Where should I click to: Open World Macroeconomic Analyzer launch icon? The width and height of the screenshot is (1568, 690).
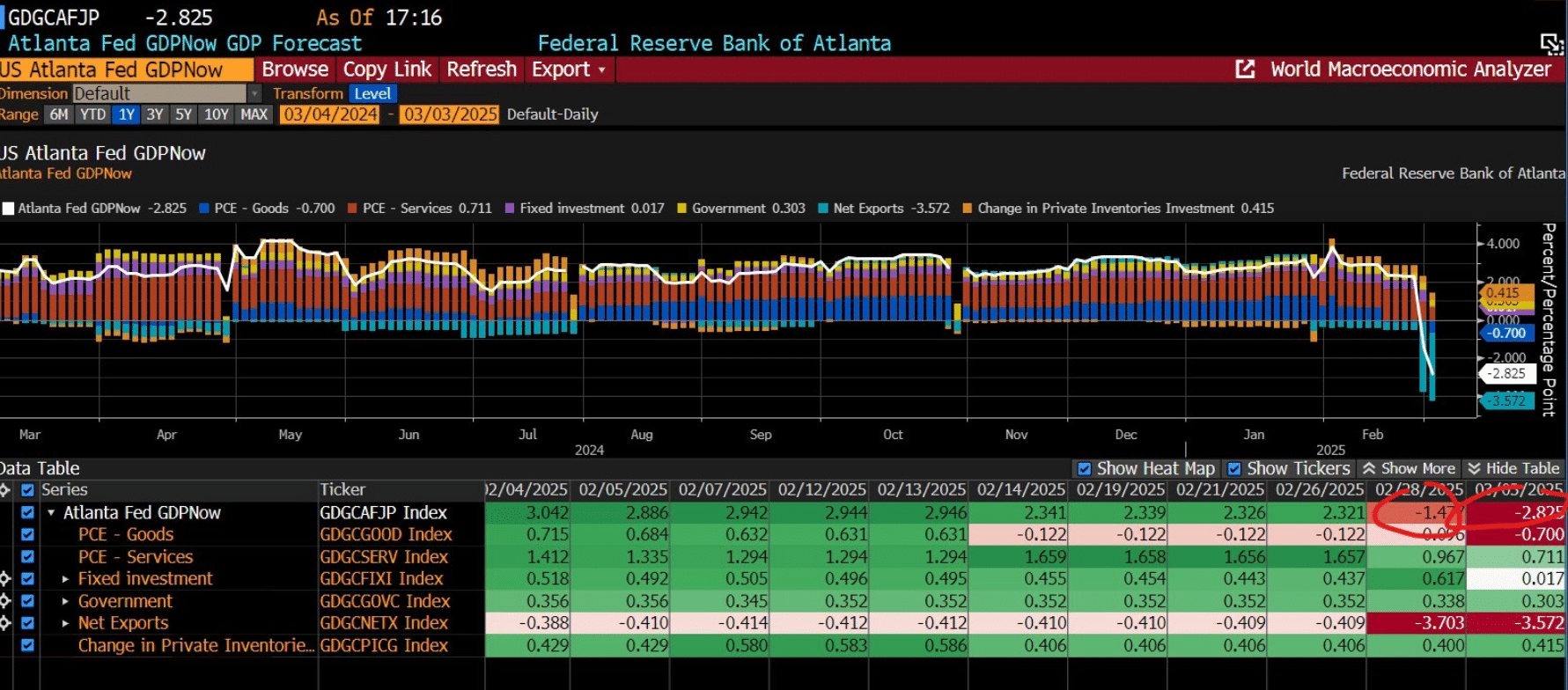click(x=1245, y=70)
